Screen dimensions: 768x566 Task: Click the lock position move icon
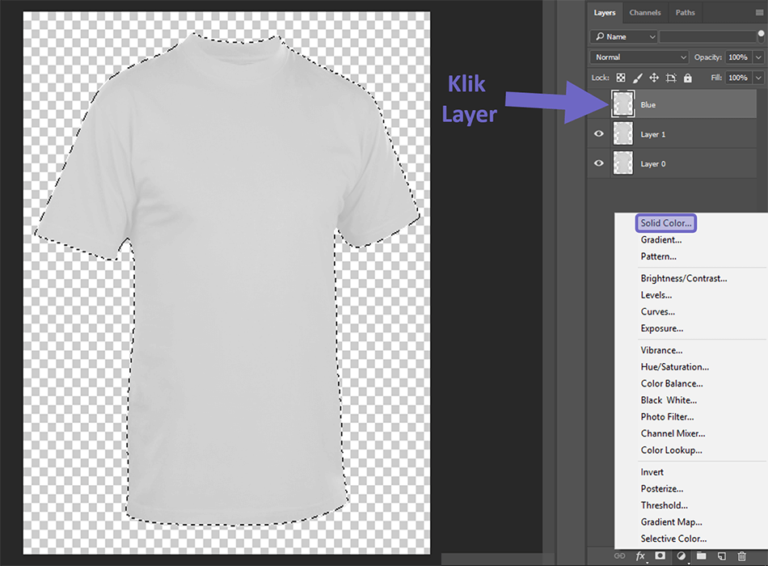[x=654, y=78]
